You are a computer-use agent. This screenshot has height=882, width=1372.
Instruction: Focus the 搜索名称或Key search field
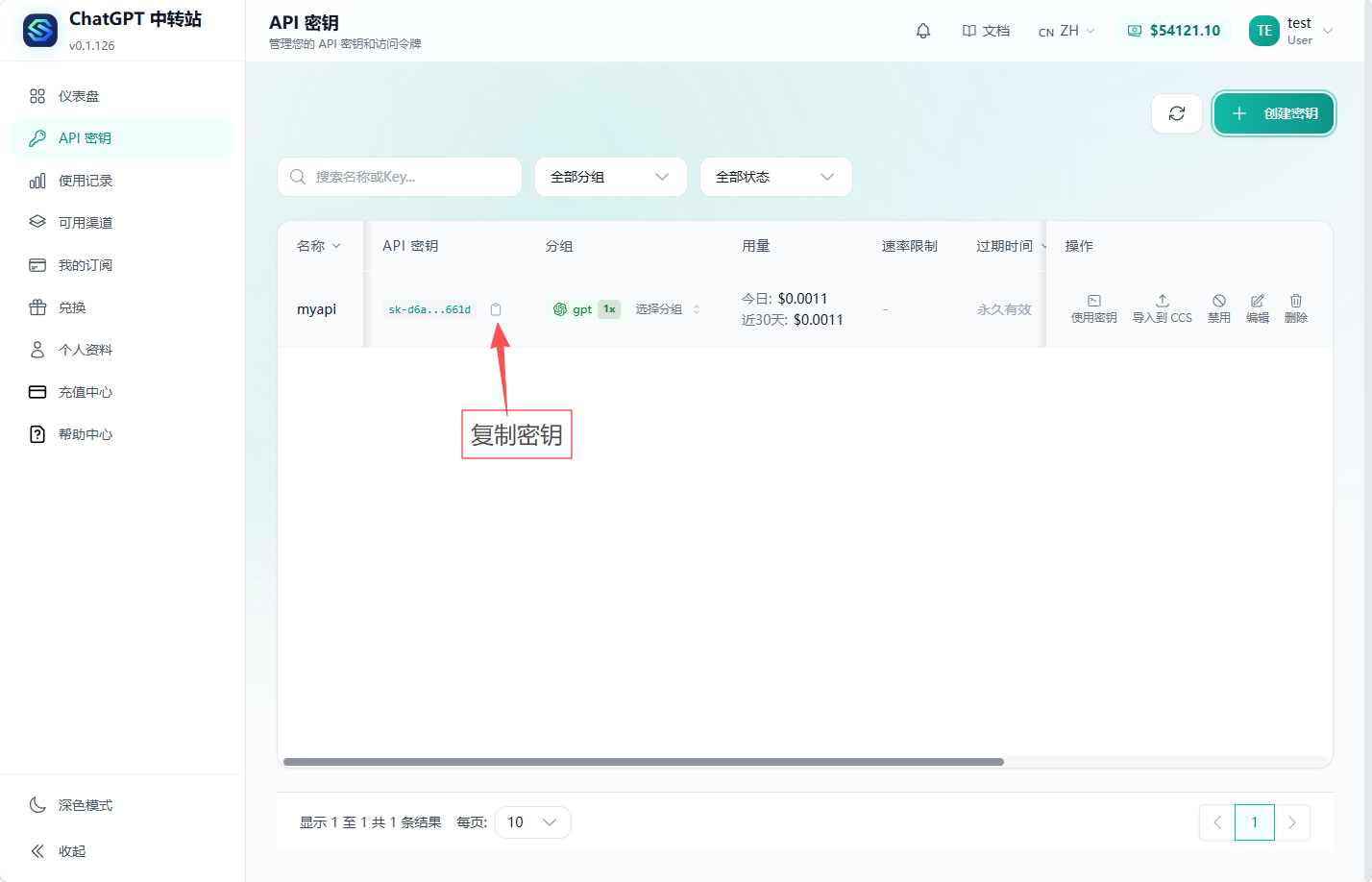[400, 177]
